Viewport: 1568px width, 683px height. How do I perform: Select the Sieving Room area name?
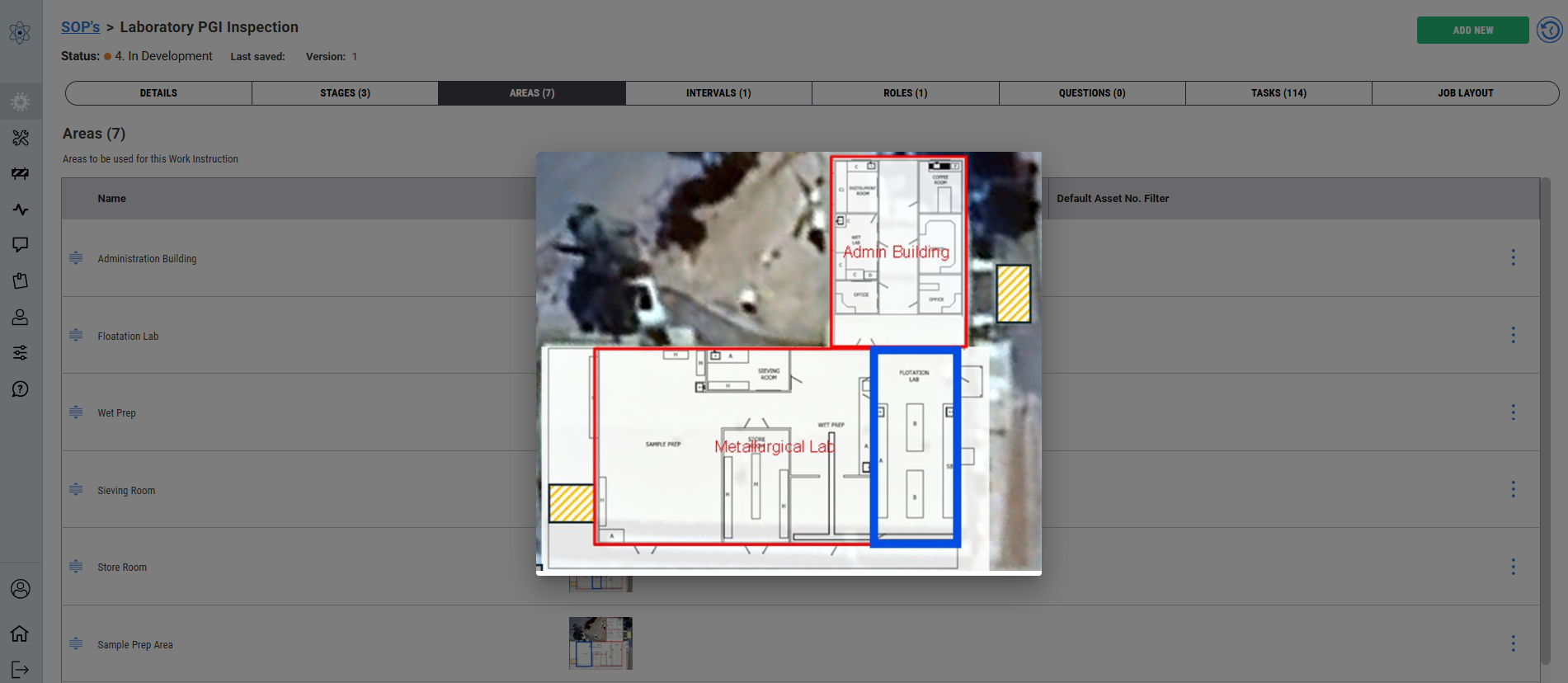click(126, 491)
